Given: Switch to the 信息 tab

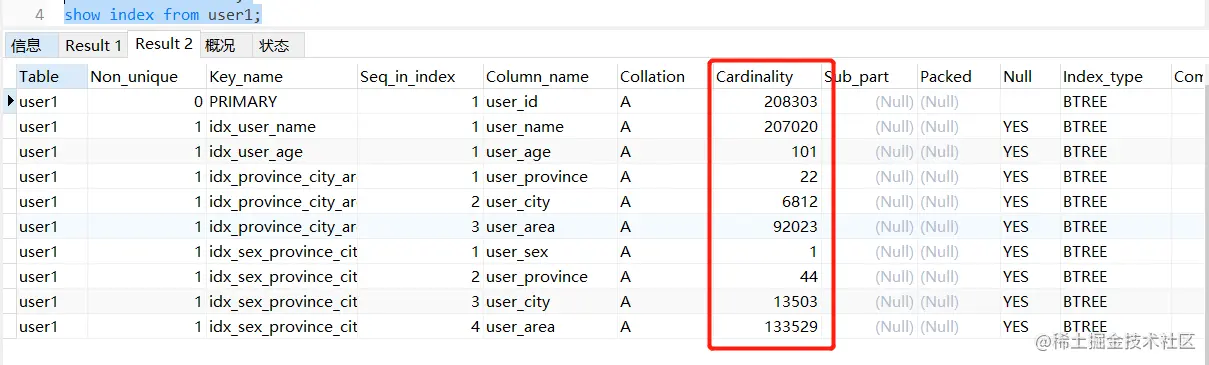Looking at the screenshot, I should (27, 45).
